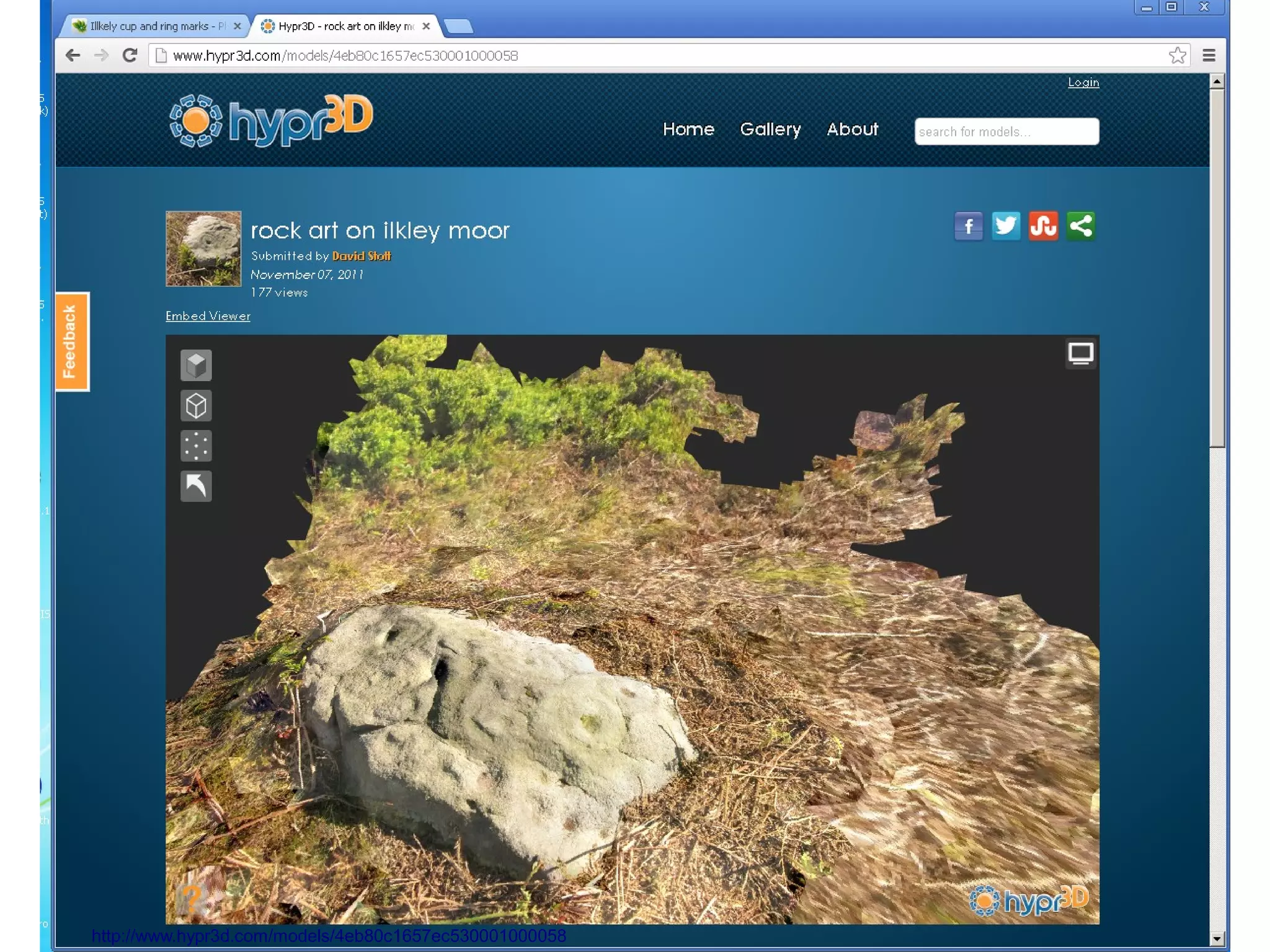This screenshot has height=952, width=1270.
Task: Maximize the browser window
Action: [x=1171, y=7]
